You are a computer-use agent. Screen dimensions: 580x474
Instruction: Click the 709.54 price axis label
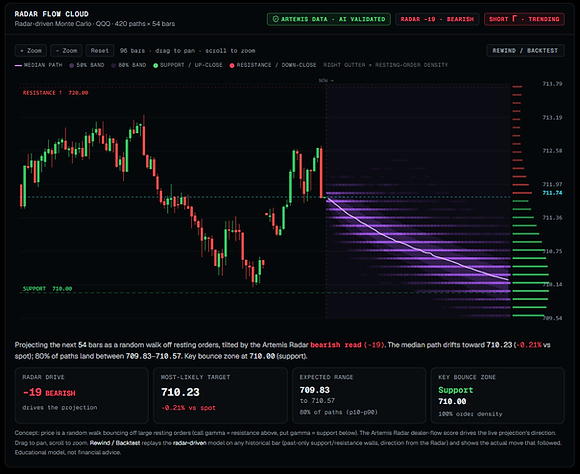pos(552,318)
